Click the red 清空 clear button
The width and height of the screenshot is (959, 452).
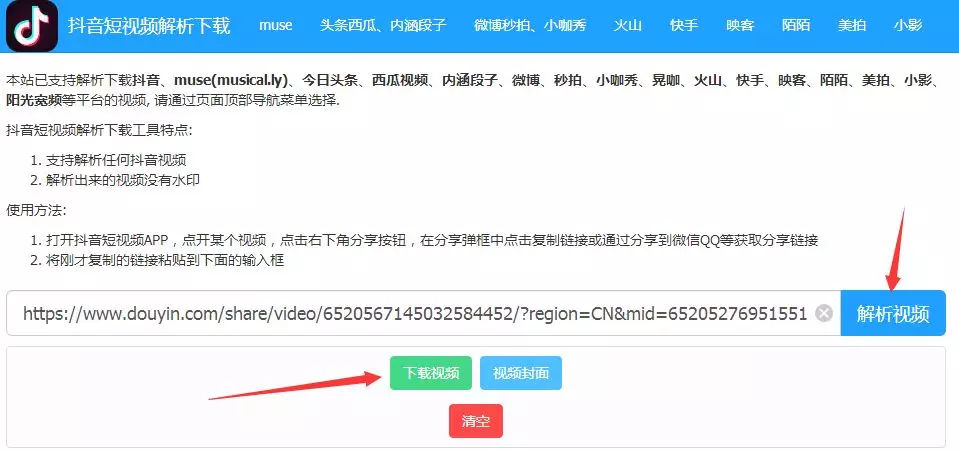[476, 421]
